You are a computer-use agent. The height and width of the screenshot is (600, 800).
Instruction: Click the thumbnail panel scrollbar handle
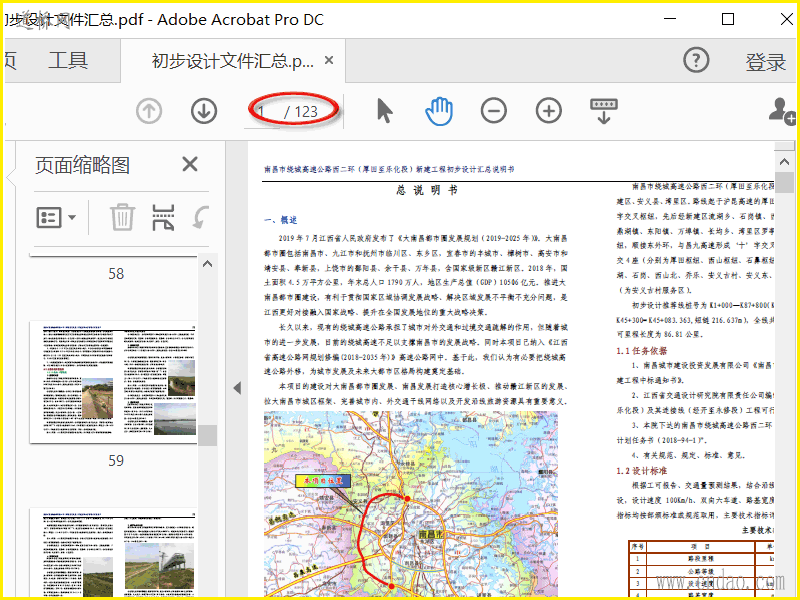click(207, 435)
